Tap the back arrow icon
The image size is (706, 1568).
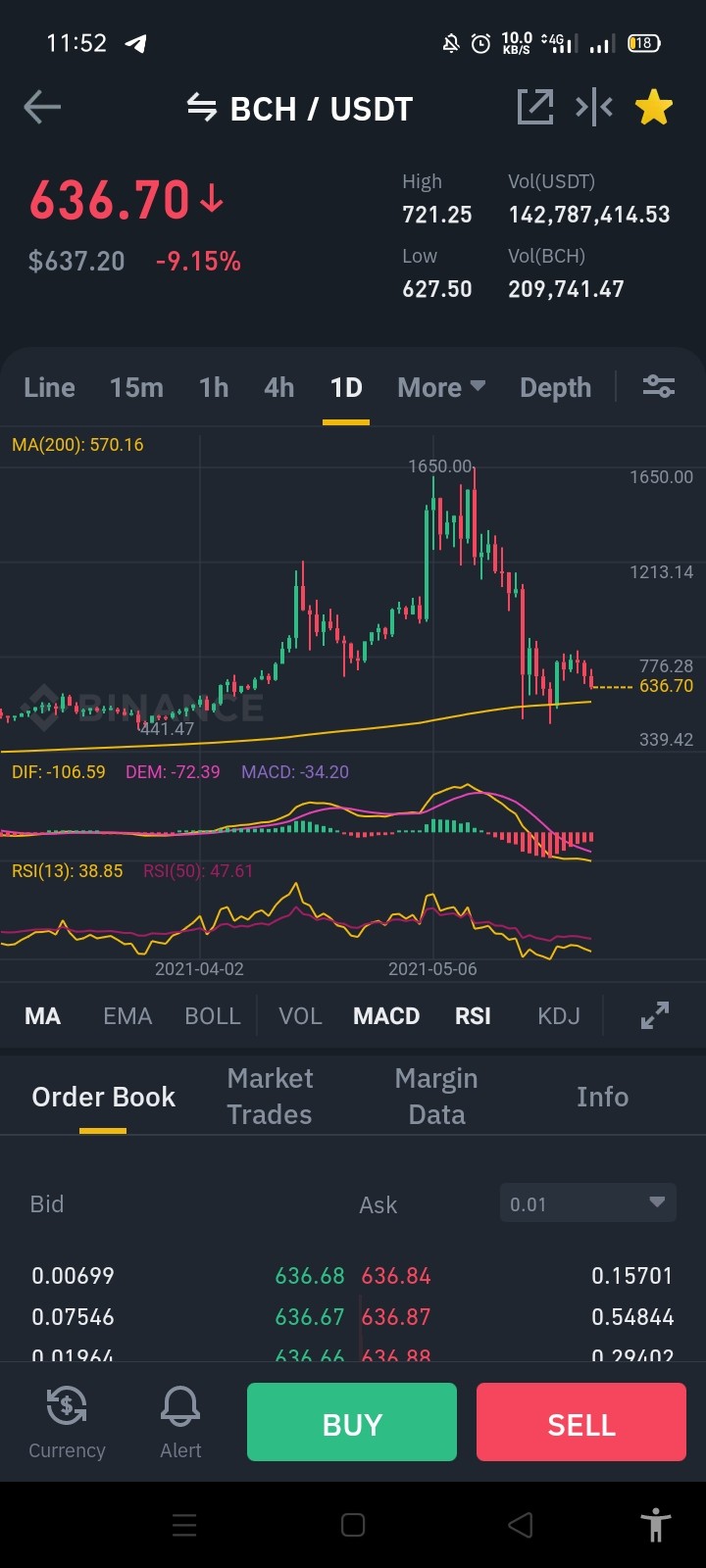tap(42, 107)
